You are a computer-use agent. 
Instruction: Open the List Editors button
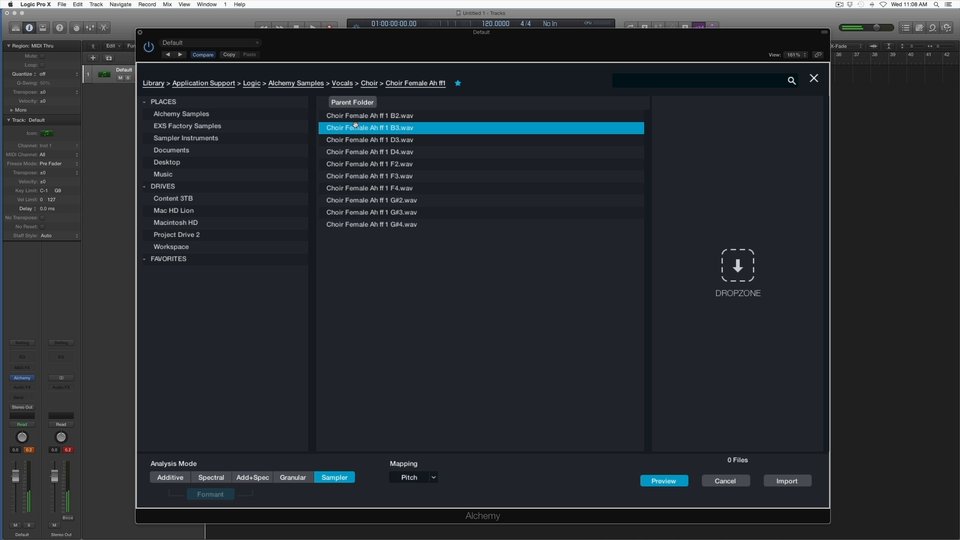point(906,28)
